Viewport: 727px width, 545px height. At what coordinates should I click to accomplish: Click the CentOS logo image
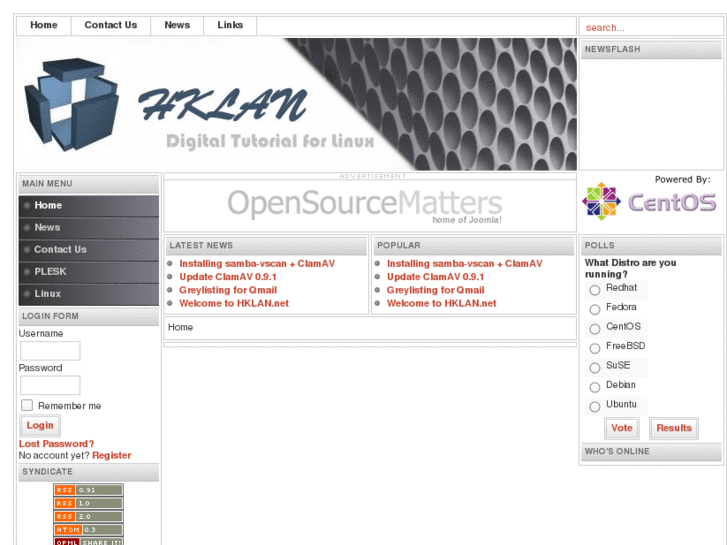tap(649, 202)
